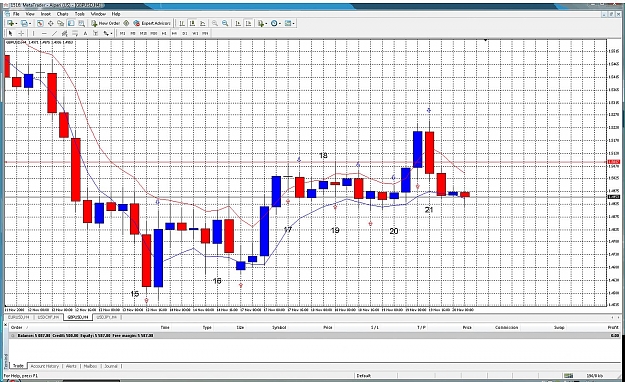The width and height of the screenshot is (625, 382).
Task: Switch chart to line chart style
Action: coord(202,23)
